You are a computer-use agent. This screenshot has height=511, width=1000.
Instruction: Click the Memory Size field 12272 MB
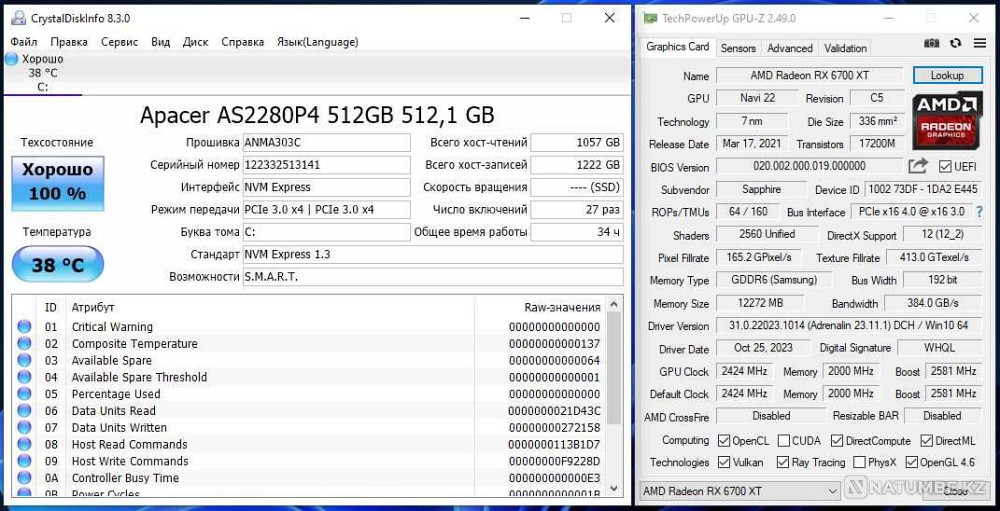click(x=761, y=303)
